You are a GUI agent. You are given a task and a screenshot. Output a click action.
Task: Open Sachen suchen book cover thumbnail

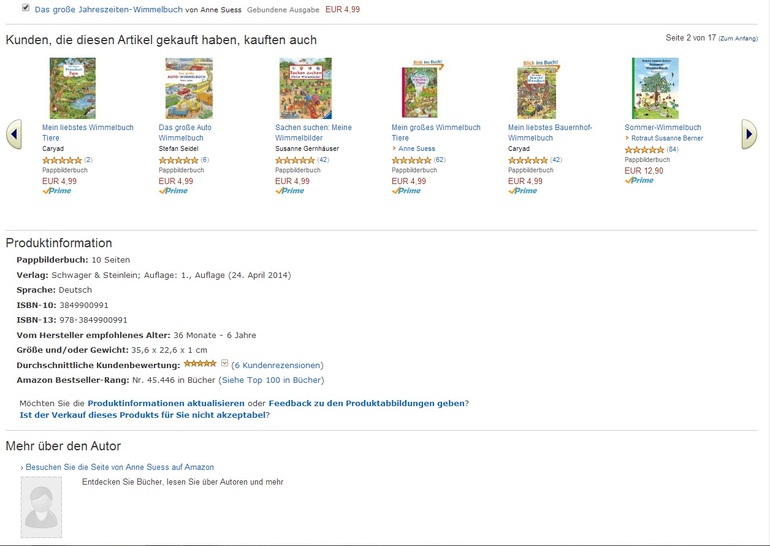pyautogui.click(x=305, y=88)
